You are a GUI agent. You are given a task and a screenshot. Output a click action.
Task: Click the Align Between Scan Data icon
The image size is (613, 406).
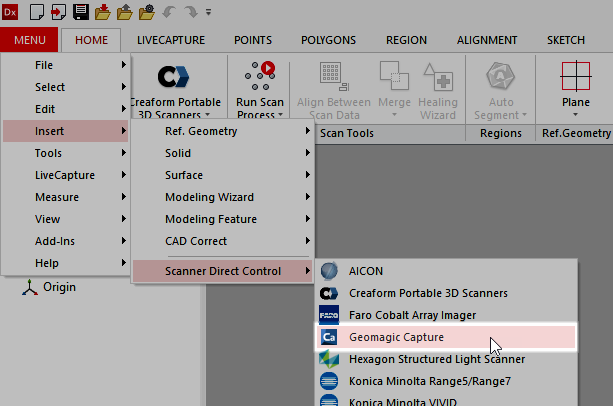[x=334, y=76]
